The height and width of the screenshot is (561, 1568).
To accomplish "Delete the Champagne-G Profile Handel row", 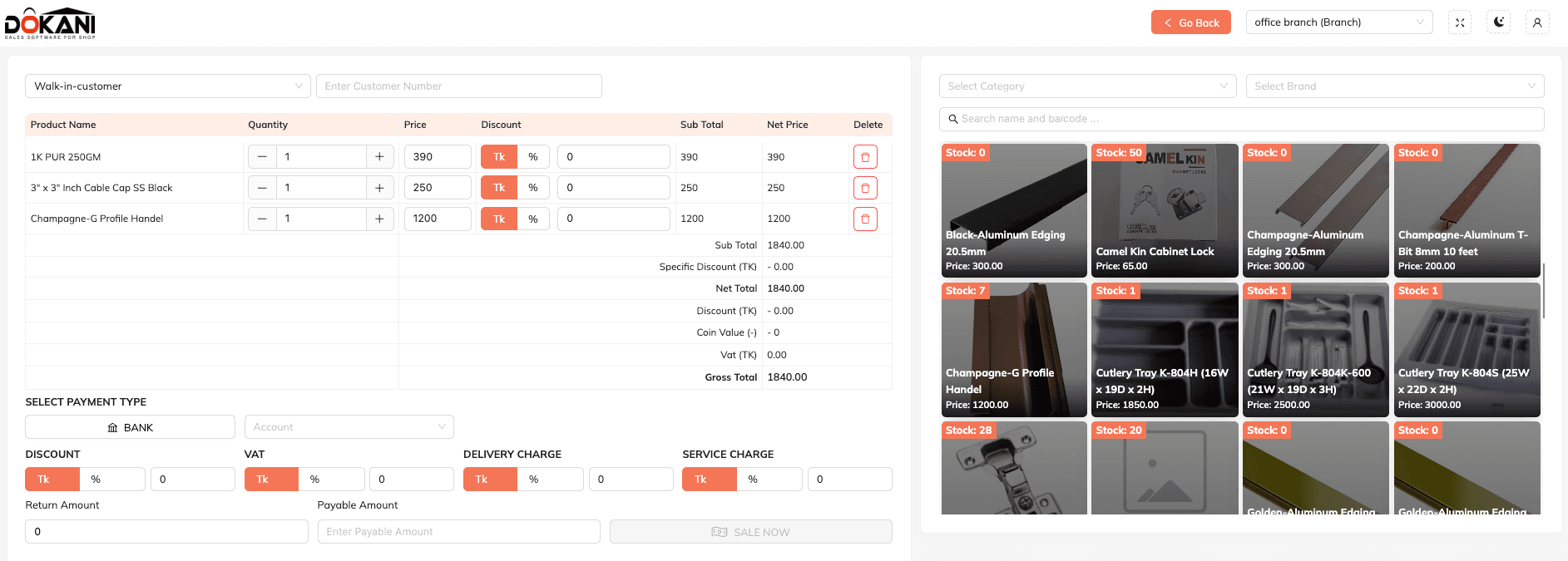I will click(x=865, y=219).
